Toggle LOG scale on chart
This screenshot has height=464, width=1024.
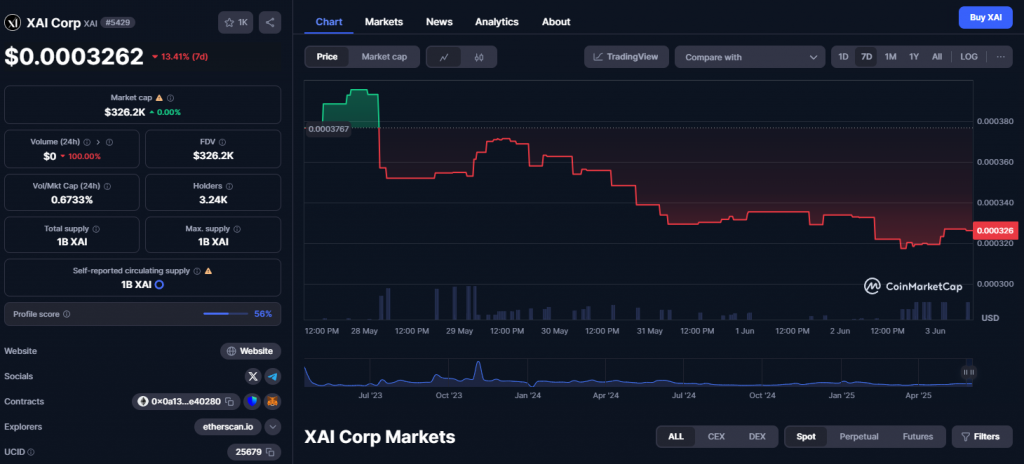tap(968, 57)
